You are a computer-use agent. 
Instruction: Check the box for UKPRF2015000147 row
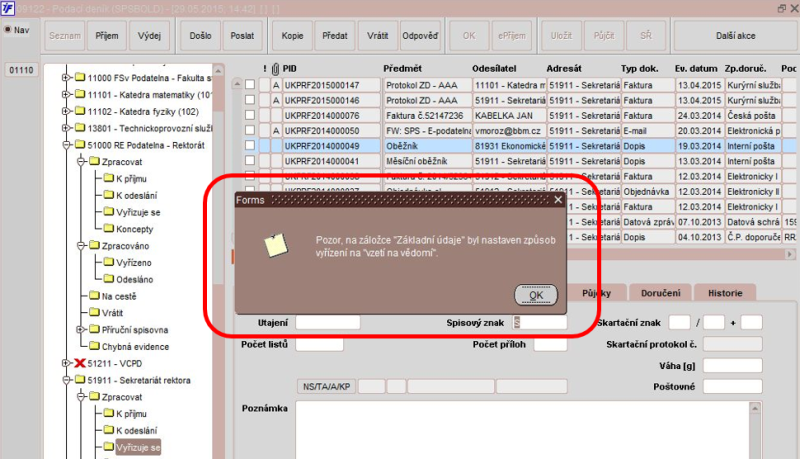[x=250, y=85]
